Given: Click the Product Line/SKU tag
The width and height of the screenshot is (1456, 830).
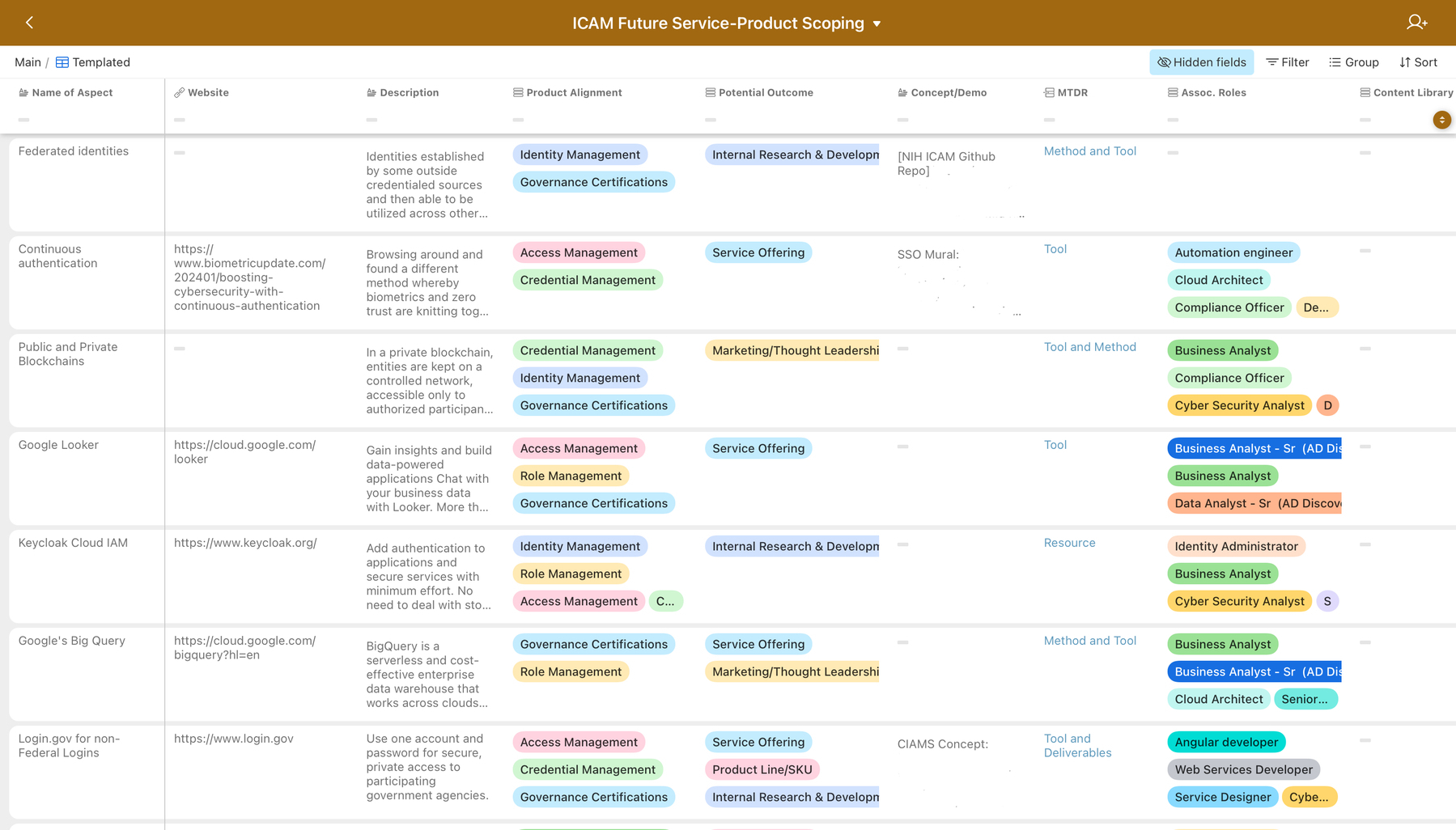Looking at the screenshot, I should coord(762,769).
